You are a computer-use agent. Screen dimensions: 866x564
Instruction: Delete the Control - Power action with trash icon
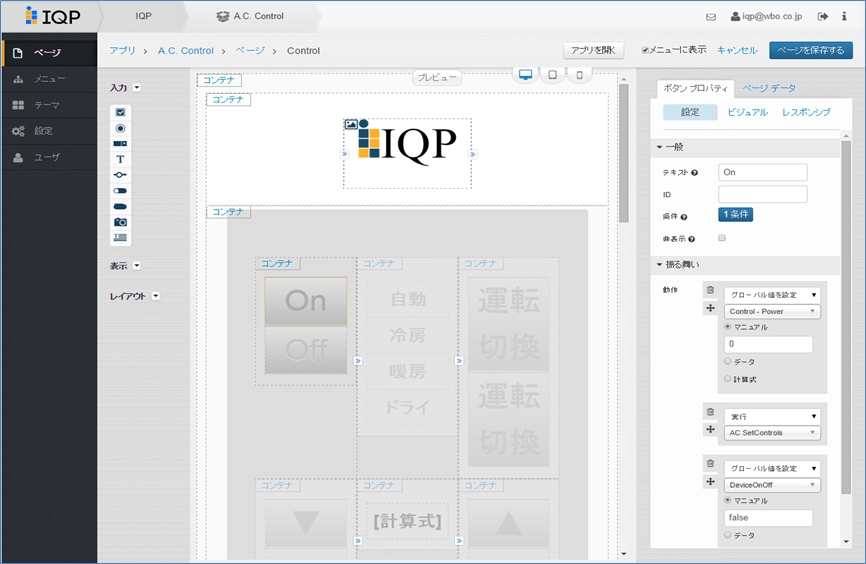710,291
